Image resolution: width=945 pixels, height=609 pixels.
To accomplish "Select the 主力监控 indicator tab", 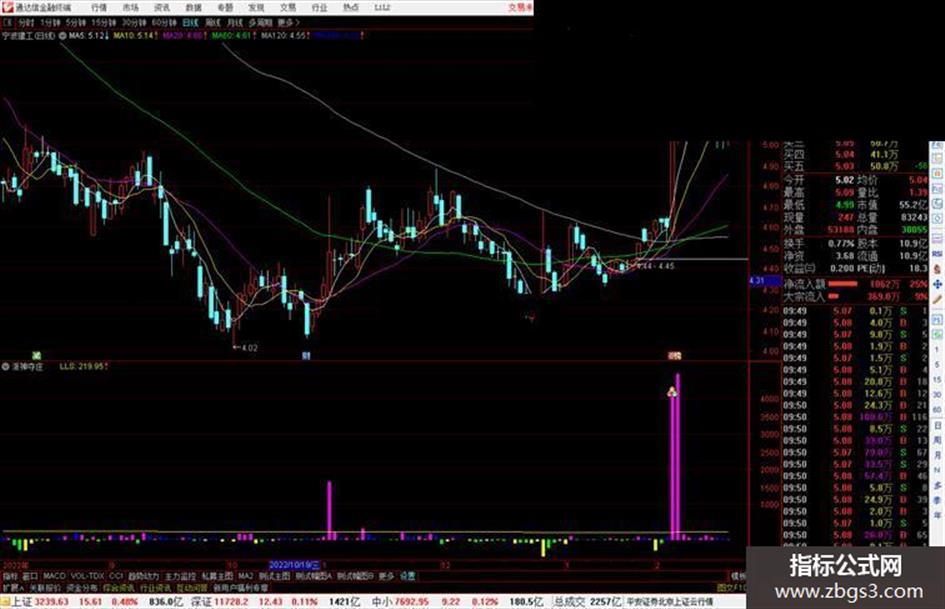I will pos(180,576).
